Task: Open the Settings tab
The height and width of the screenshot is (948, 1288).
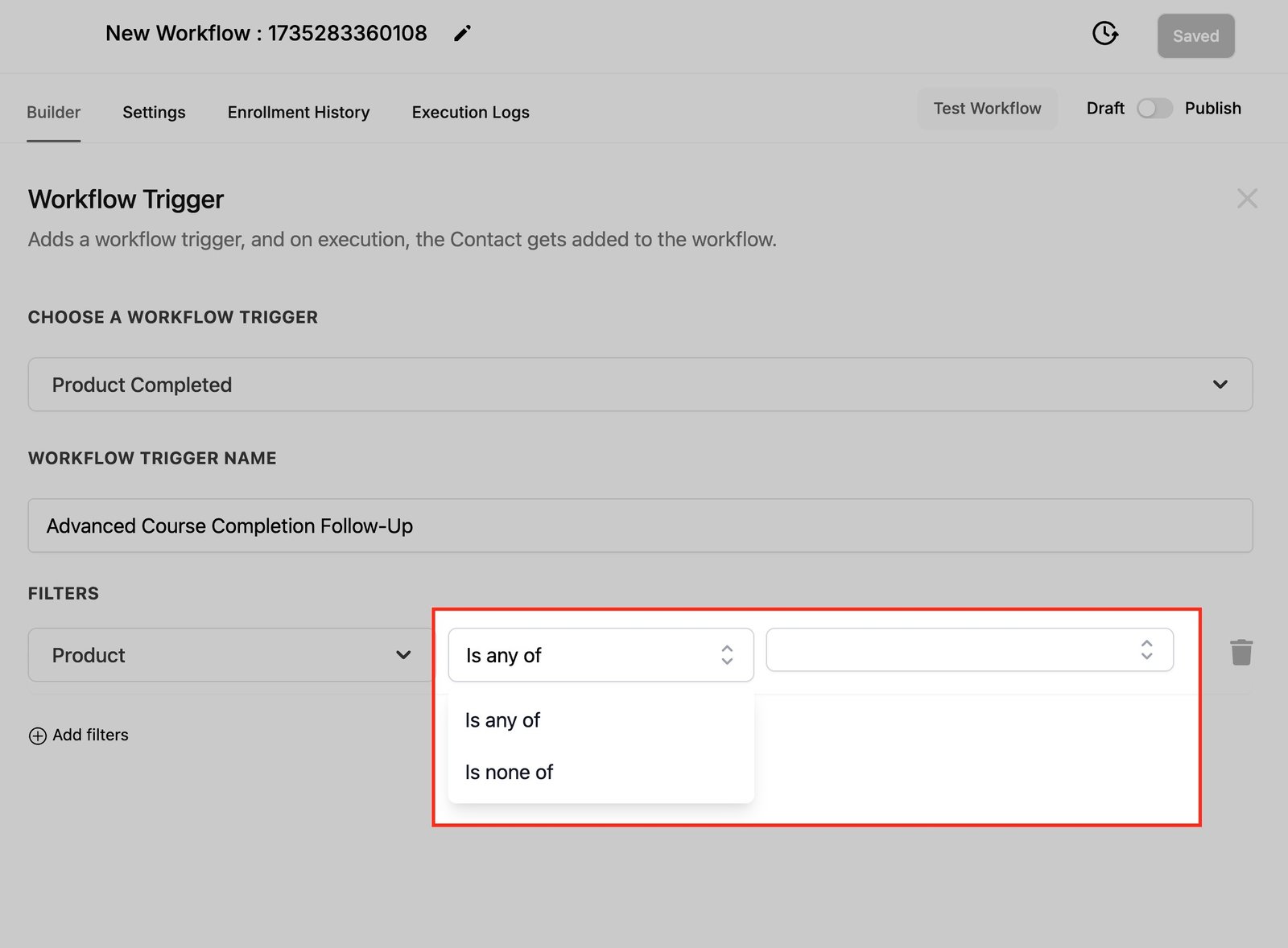Action: (154, 113)
